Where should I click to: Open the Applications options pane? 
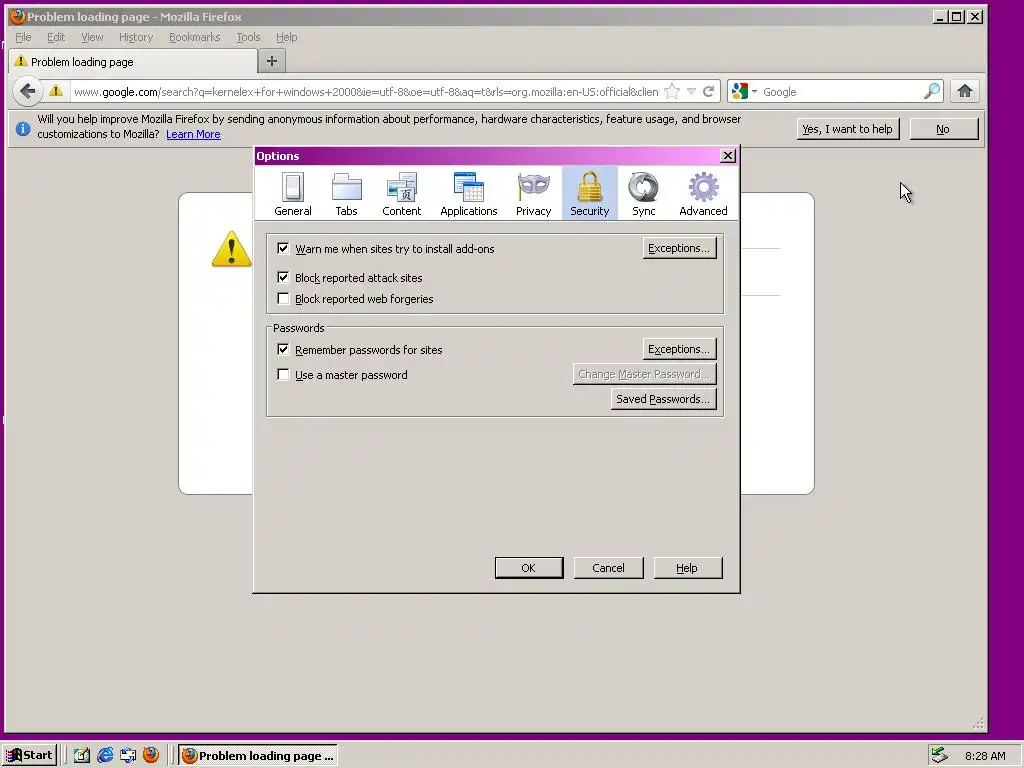click(x=468, y=193)
